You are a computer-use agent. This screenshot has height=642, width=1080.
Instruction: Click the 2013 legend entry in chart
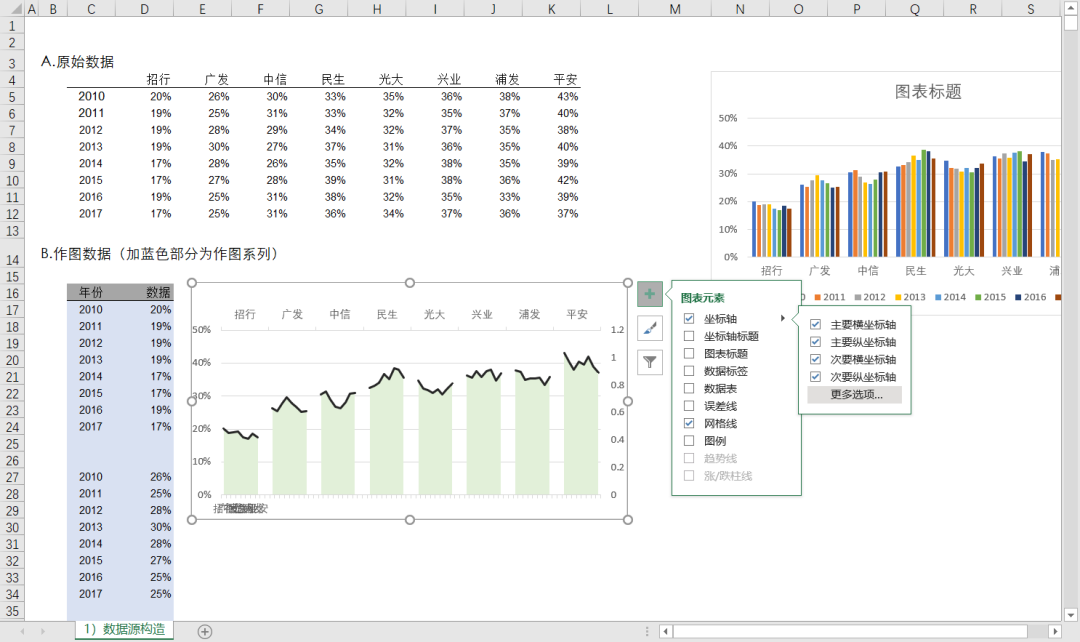pyautogui.click(x=910, y=297)
